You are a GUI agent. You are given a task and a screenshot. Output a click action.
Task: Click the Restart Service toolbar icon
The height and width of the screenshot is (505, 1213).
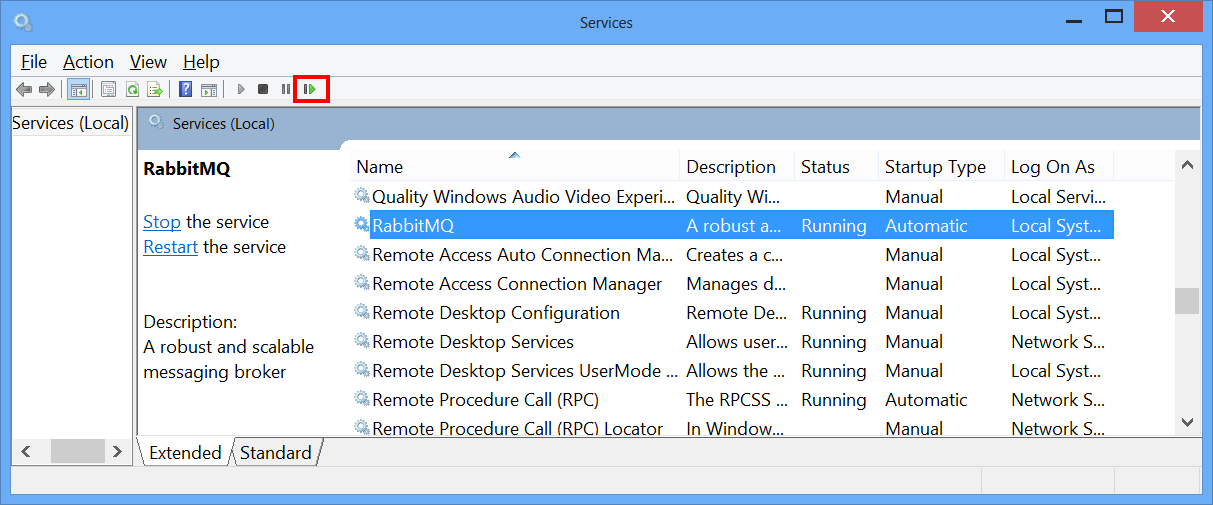310,90
